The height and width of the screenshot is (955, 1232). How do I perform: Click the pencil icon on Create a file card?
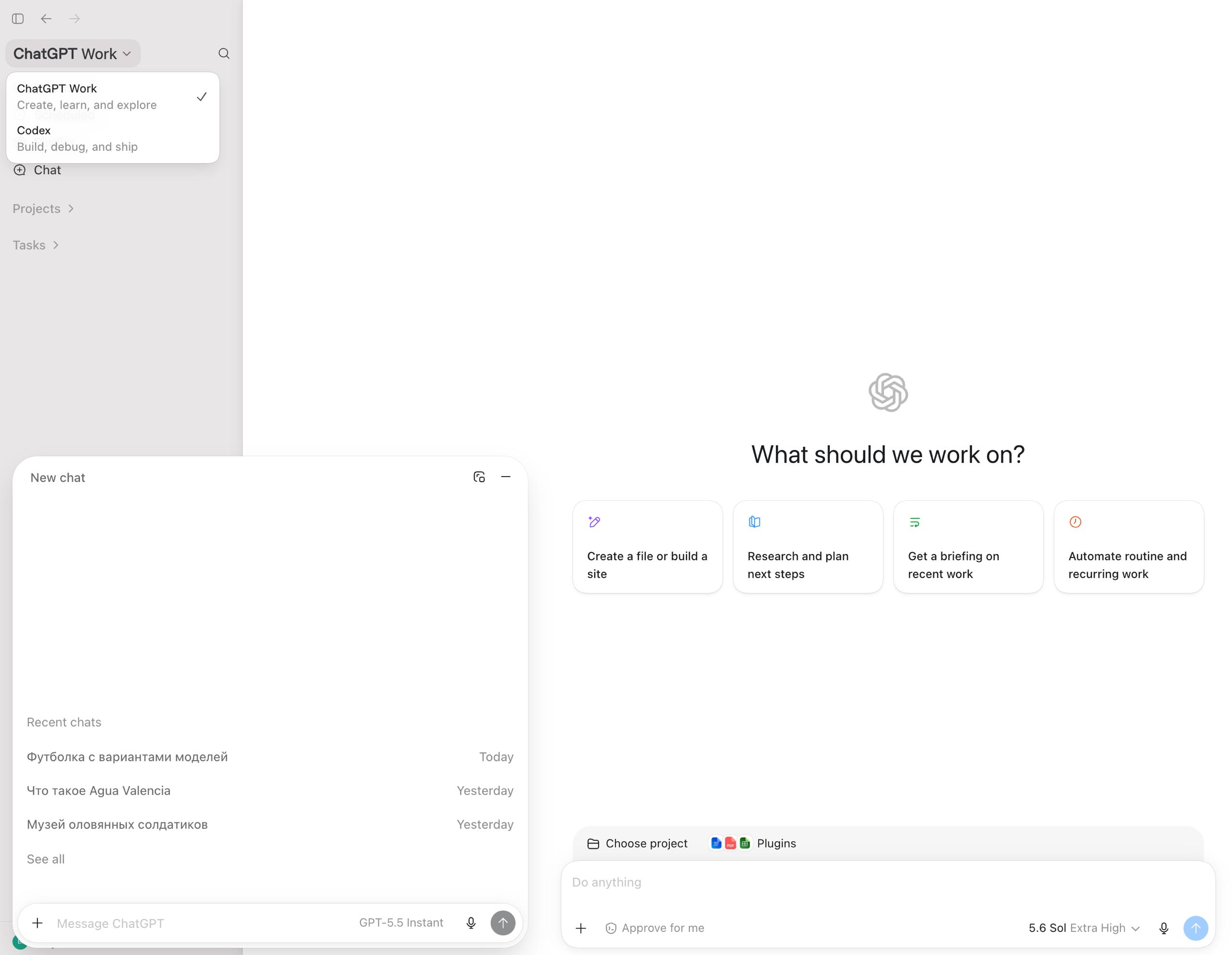(x=594, y=522)
